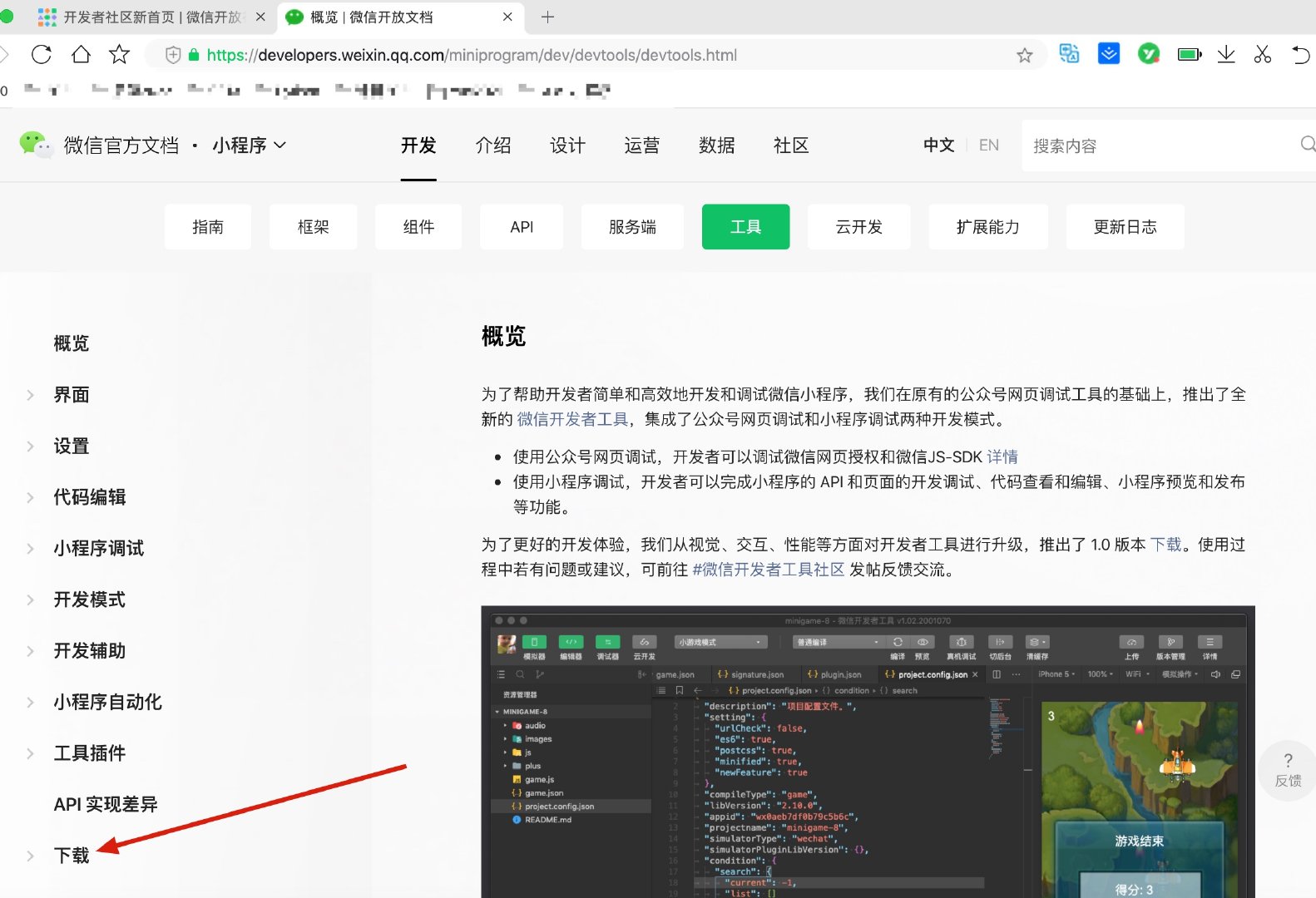Click the green round extension icon
Image resolution: width=1316 pixels, height=898 pixels.
click(x=1149, y=54)
